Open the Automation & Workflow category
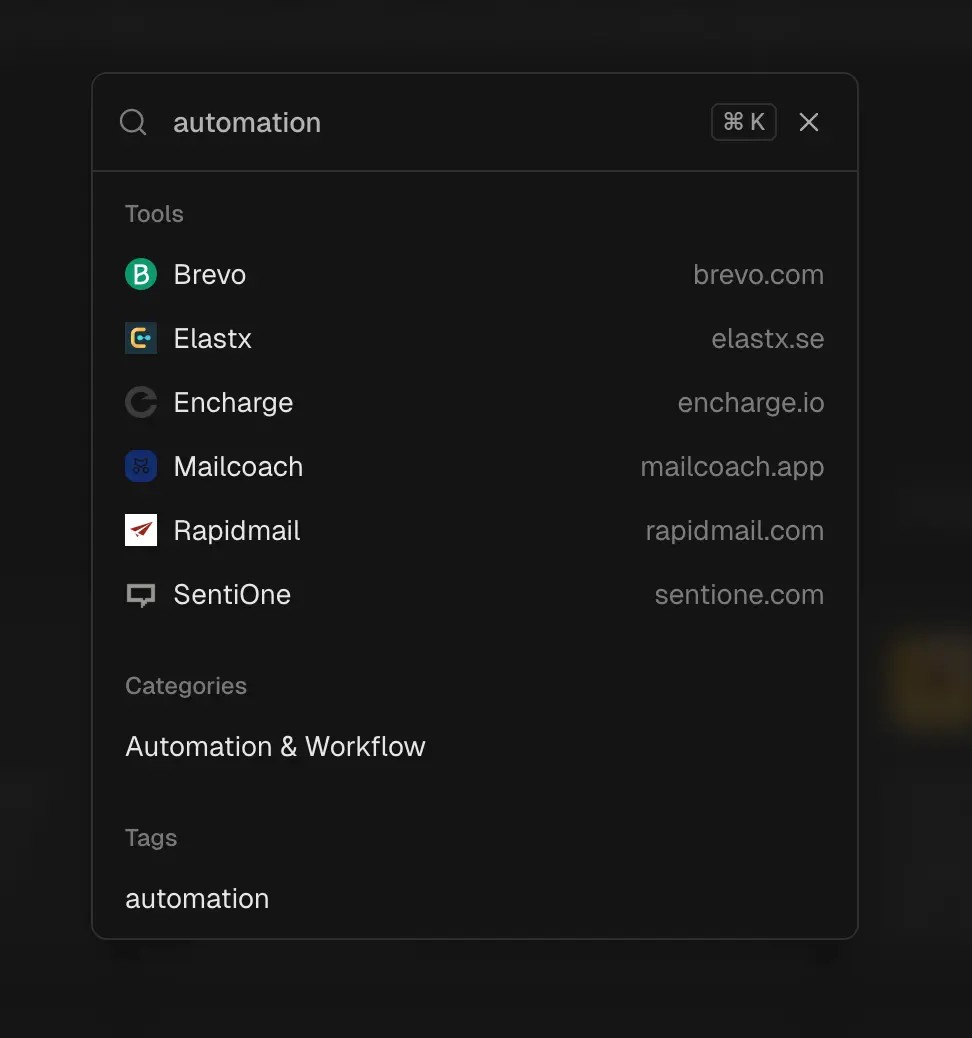The height and width of the screenshot is (1038, 972). [x=275, y=746]
